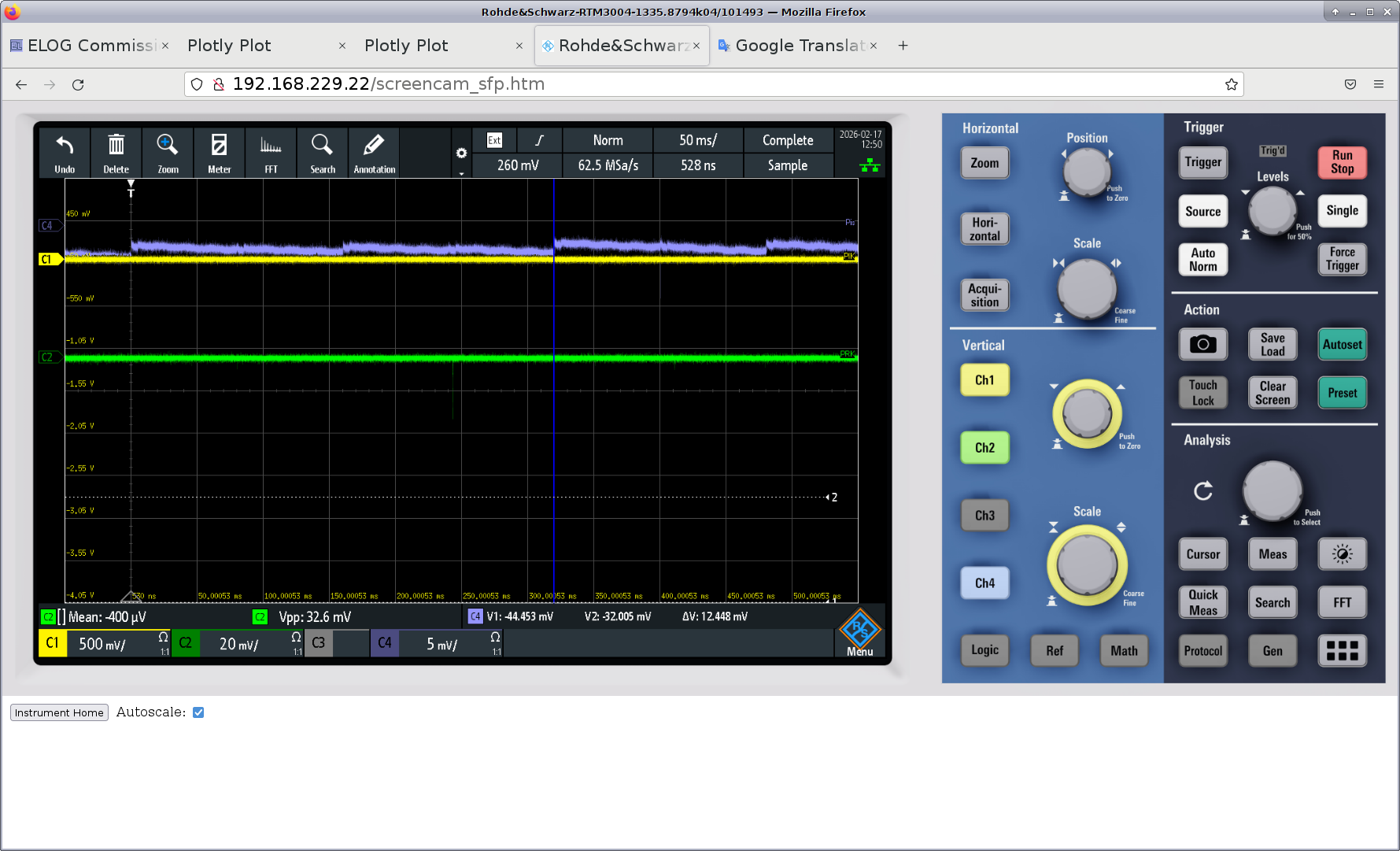Click the display brightness icon button
The height and width of the screenshot is (851, 1400).
1342,554
